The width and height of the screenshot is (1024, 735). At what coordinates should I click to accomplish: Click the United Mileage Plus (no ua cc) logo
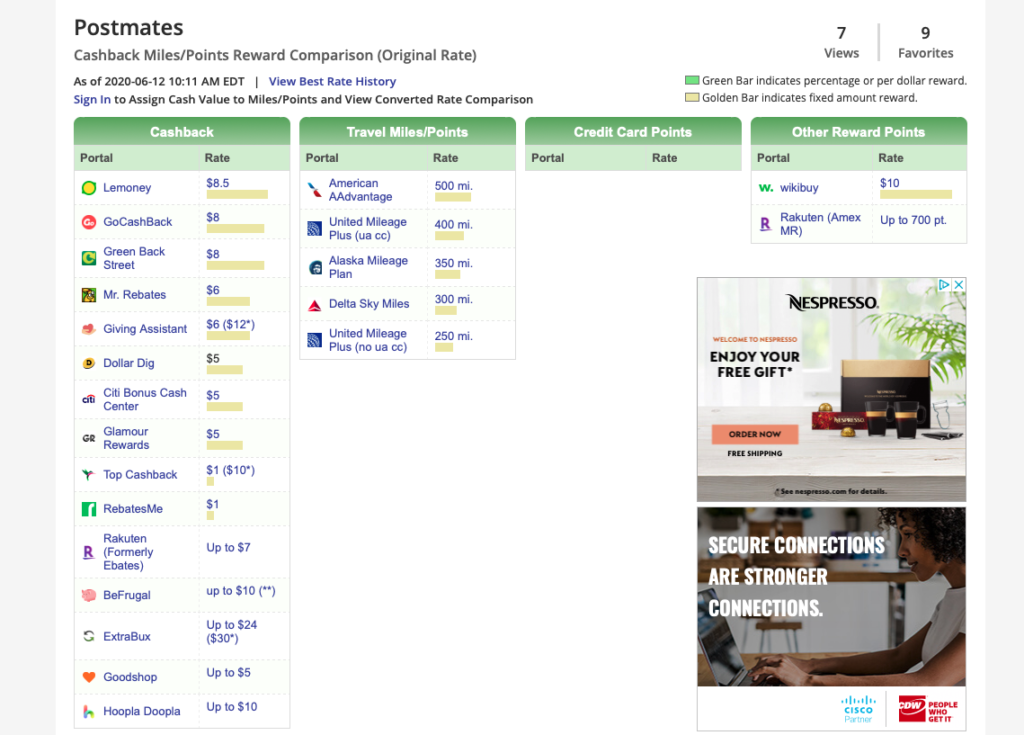[315, 340]
